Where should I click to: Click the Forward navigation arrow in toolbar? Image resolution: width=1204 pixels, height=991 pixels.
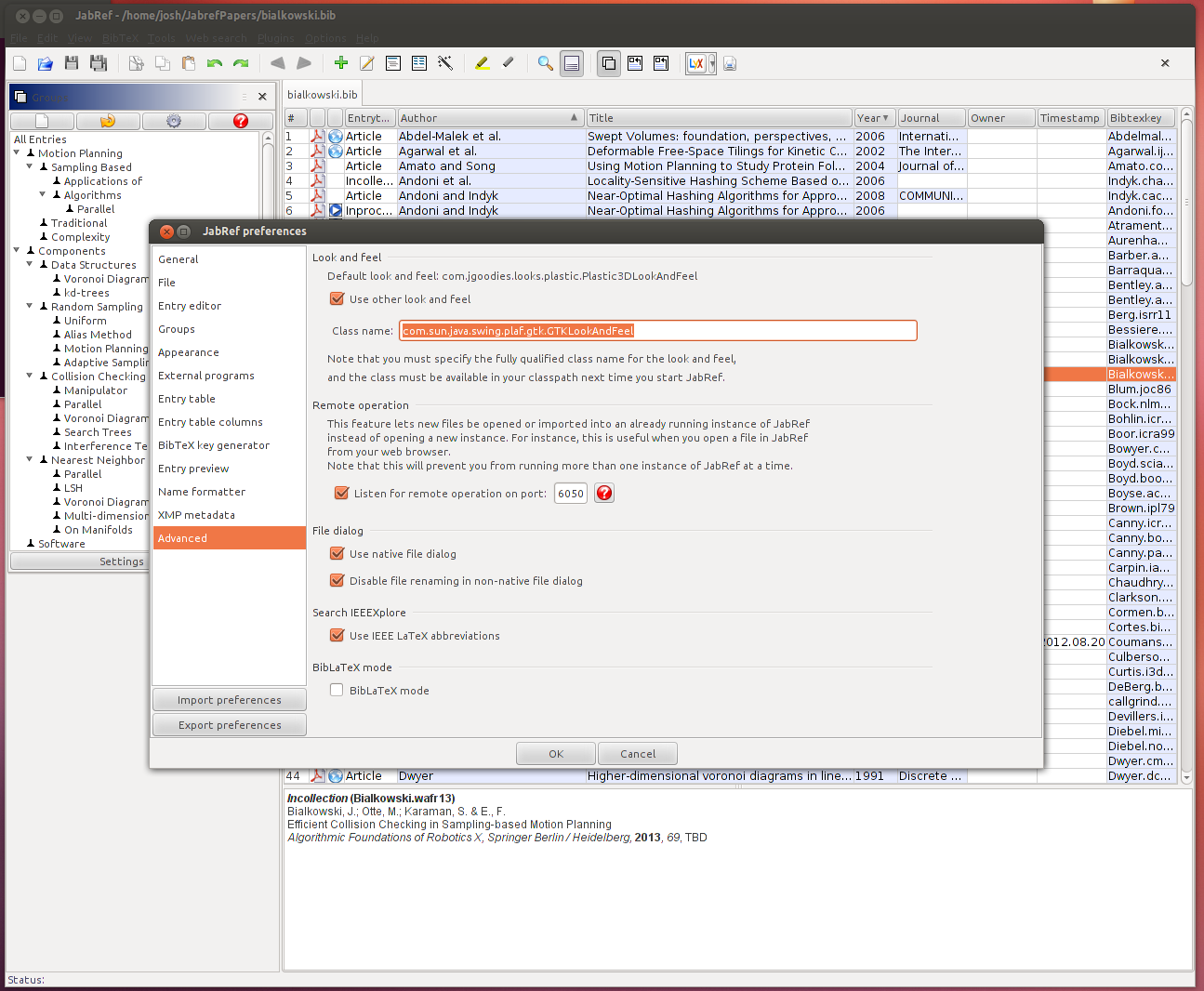tap(304, 63)
